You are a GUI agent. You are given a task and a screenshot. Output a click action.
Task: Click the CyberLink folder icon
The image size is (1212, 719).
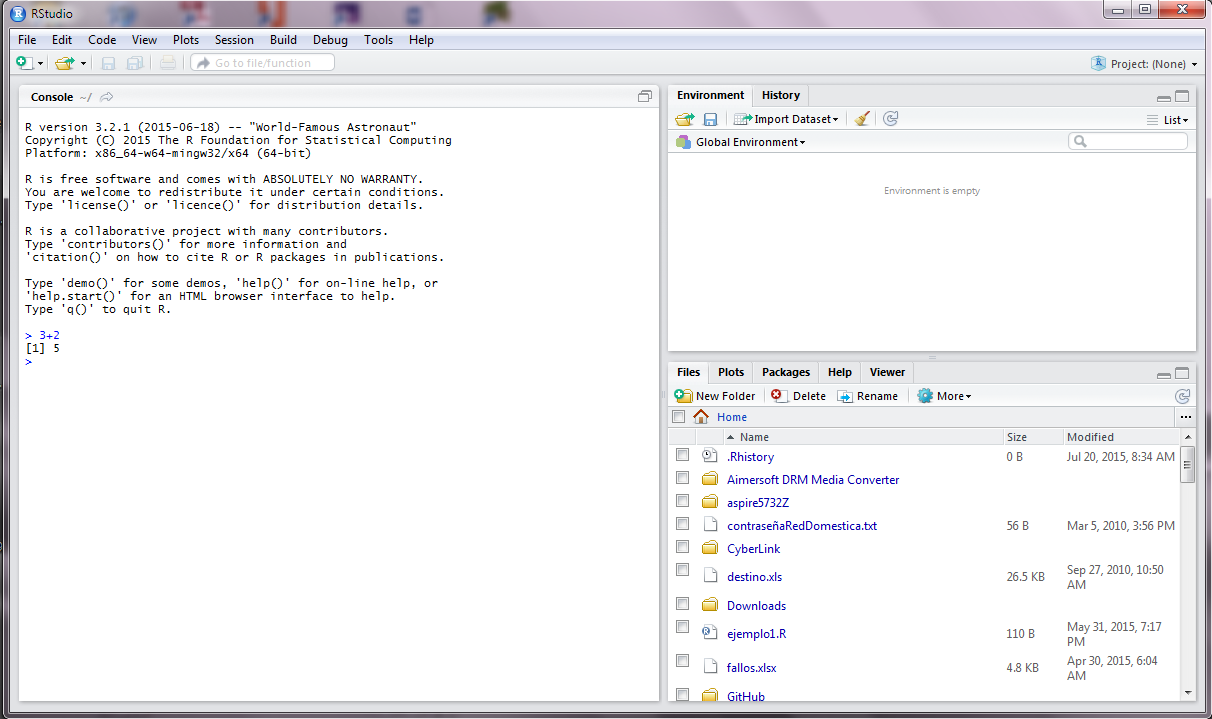(710, 548)
